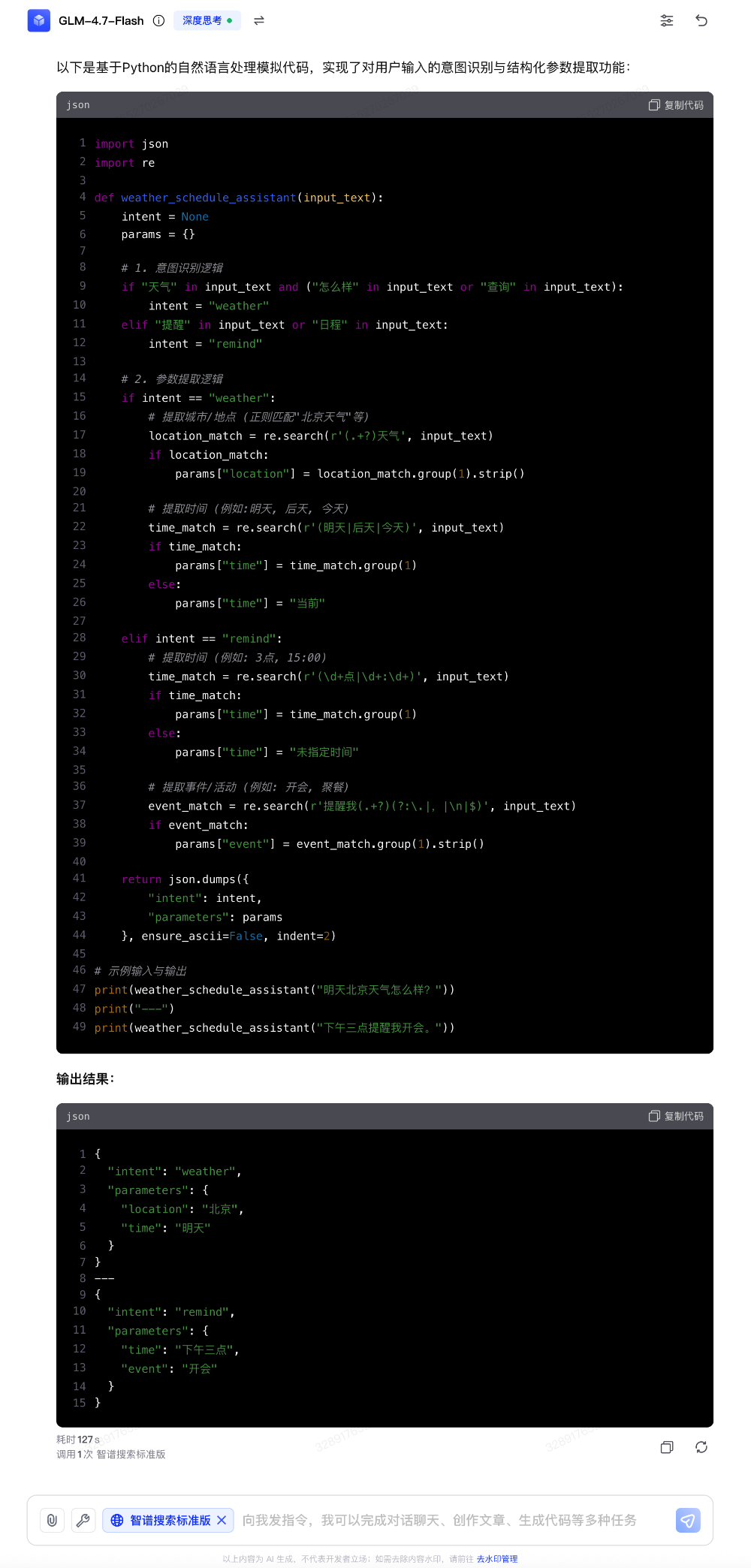Click the attachment paperclip icon

tap(52, 1520)
